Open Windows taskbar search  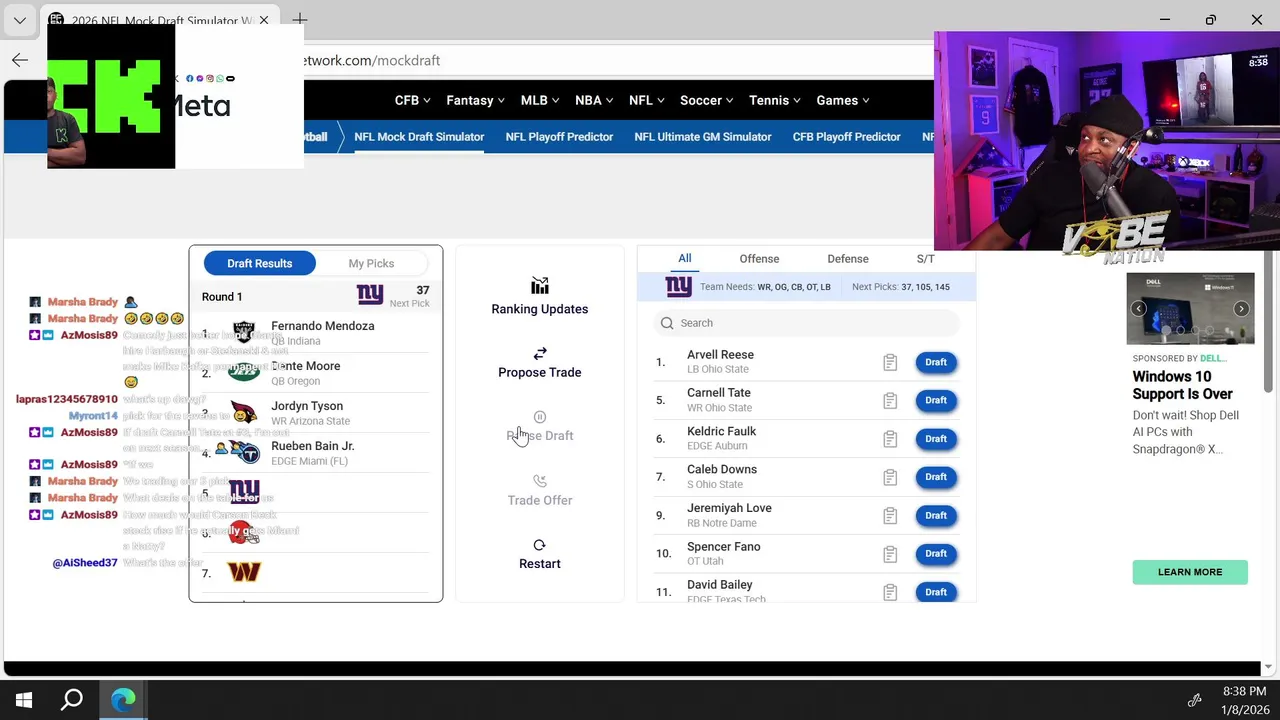click(72, 700)
